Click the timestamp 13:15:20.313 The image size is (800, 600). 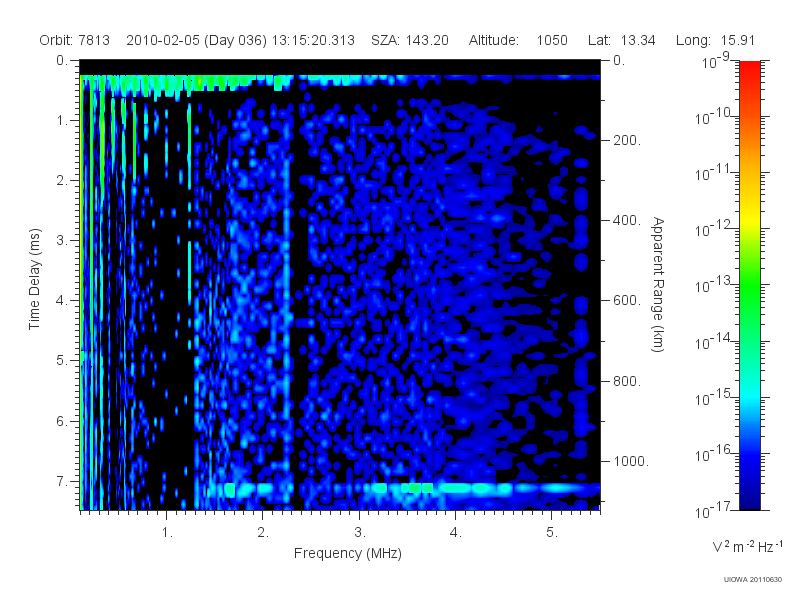(313, 40)
